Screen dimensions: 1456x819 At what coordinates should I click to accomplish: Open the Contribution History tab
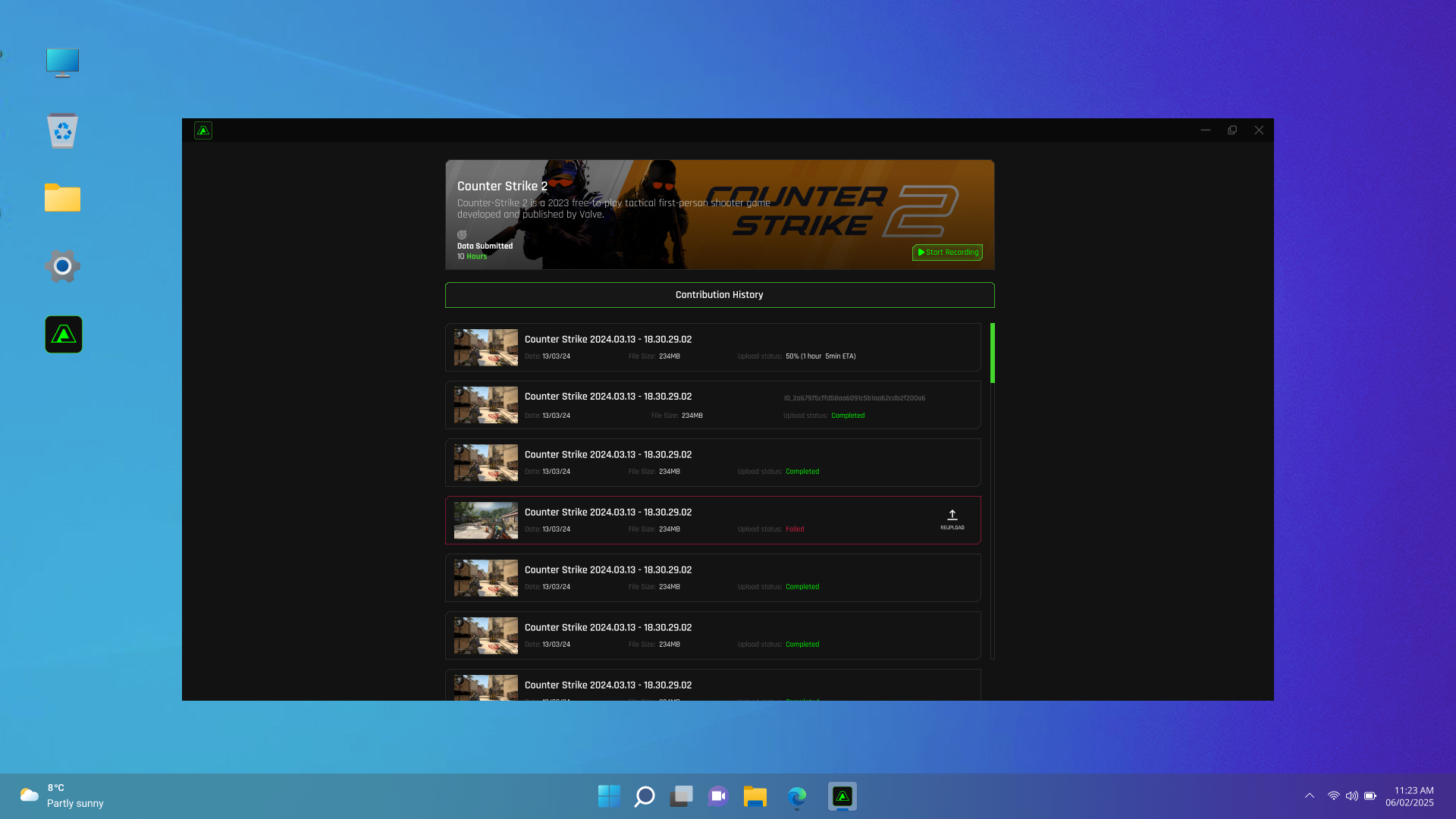tap(719, 295)
